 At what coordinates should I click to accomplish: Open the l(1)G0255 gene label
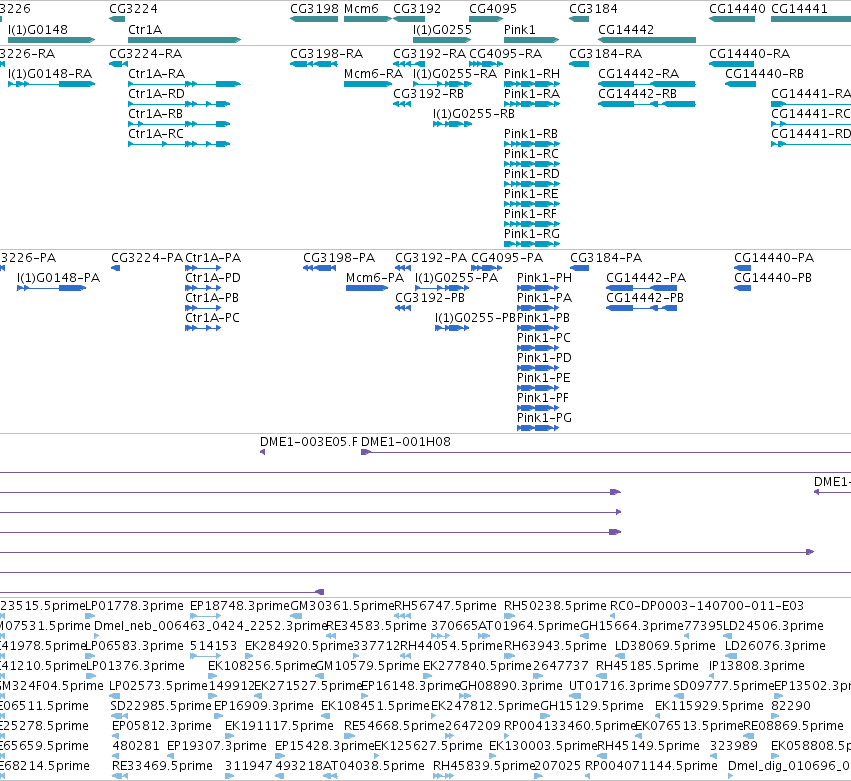[x=442, y=30]
